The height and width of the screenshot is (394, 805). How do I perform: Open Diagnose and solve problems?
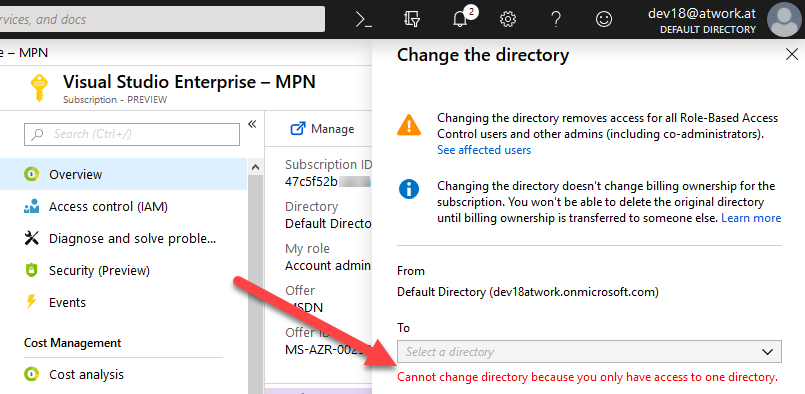tap(123, 238)
